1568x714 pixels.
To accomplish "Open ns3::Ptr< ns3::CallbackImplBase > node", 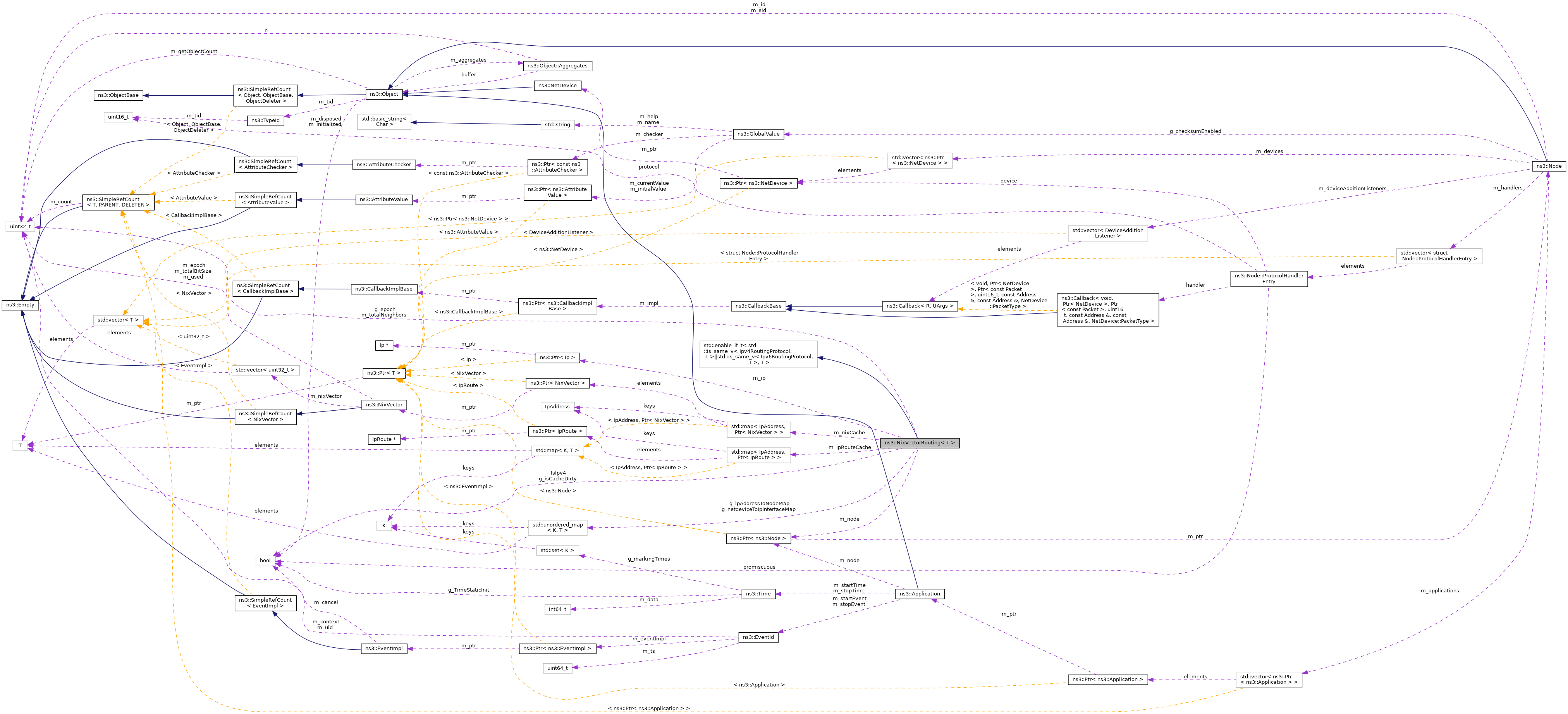I will pos(557,306).
